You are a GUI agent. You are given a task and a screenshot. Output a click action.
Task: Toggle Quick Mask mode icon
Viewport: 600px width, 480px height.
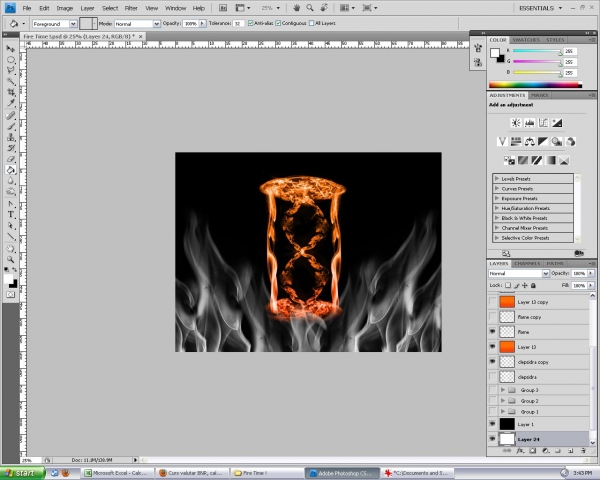[10, 295]
